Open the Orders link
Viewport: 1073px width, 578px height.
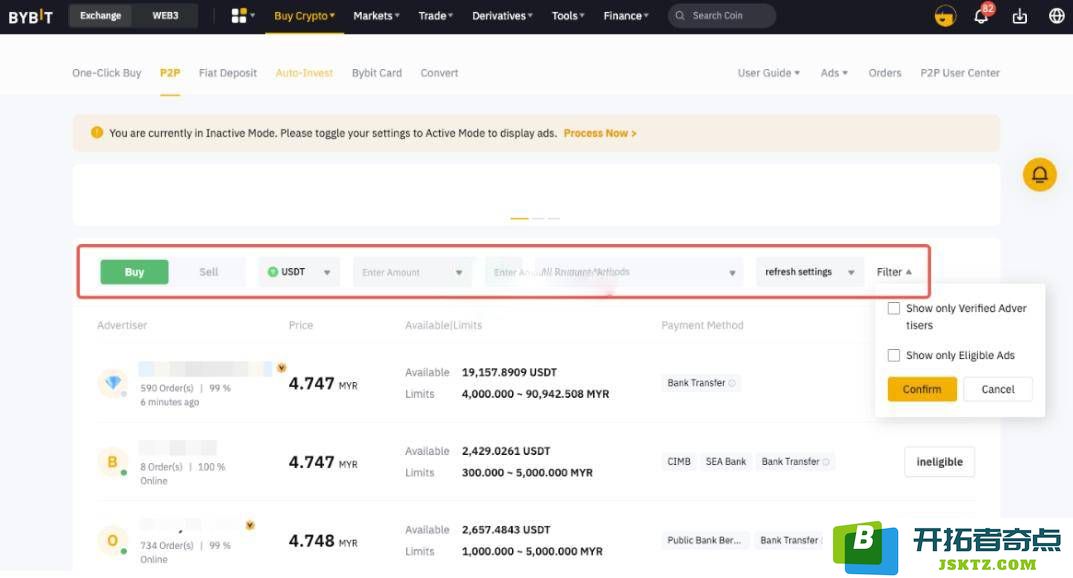pyautogui.click(x=885, y=73)
